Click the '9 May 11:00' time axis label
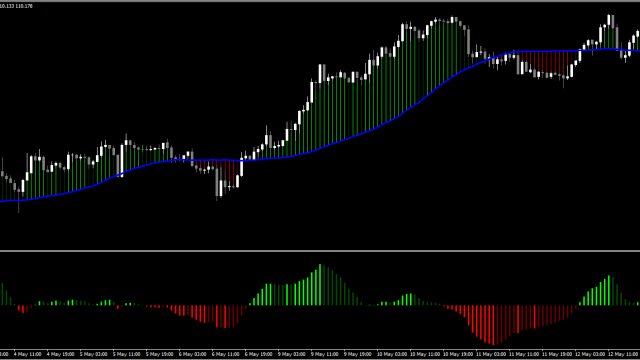The height and width of the screenshot is (360, 640). 325,354
